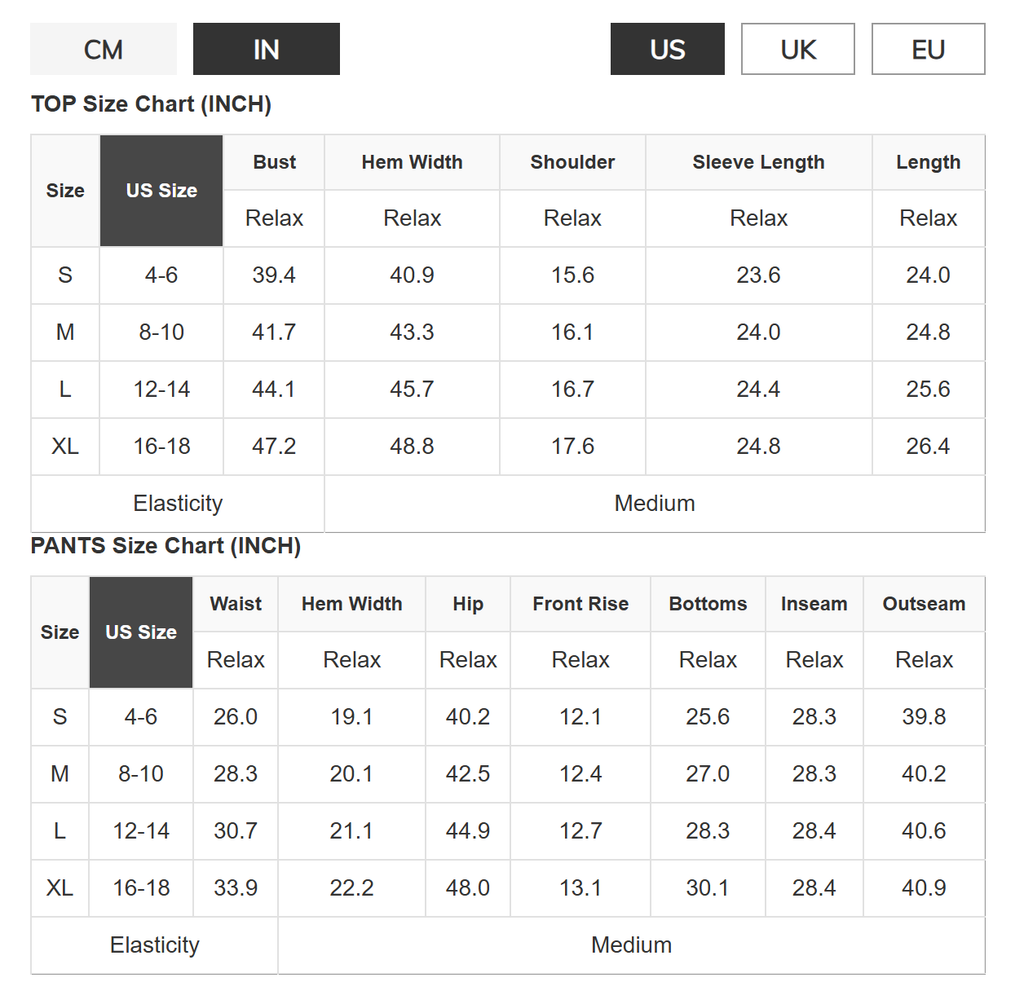Click the Bottoms column header
The width and height of the screenshot is (1024, 982).
[708, 604]
